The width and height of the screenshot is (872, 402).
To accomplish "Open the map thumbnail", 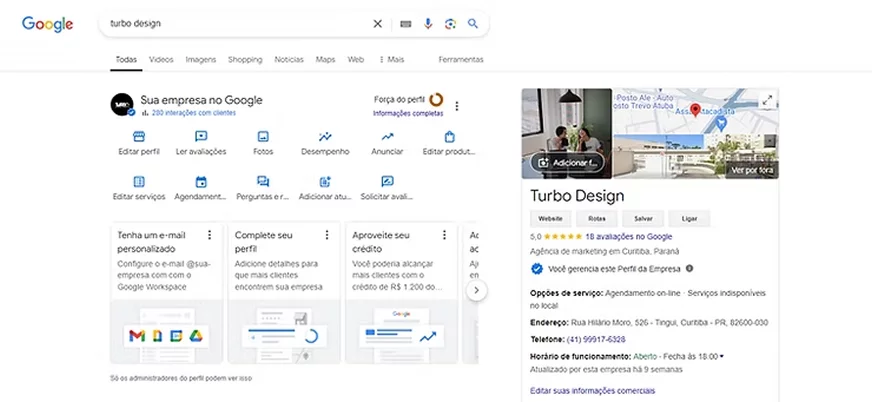I will pyautogui.click(x=696, y=111).
